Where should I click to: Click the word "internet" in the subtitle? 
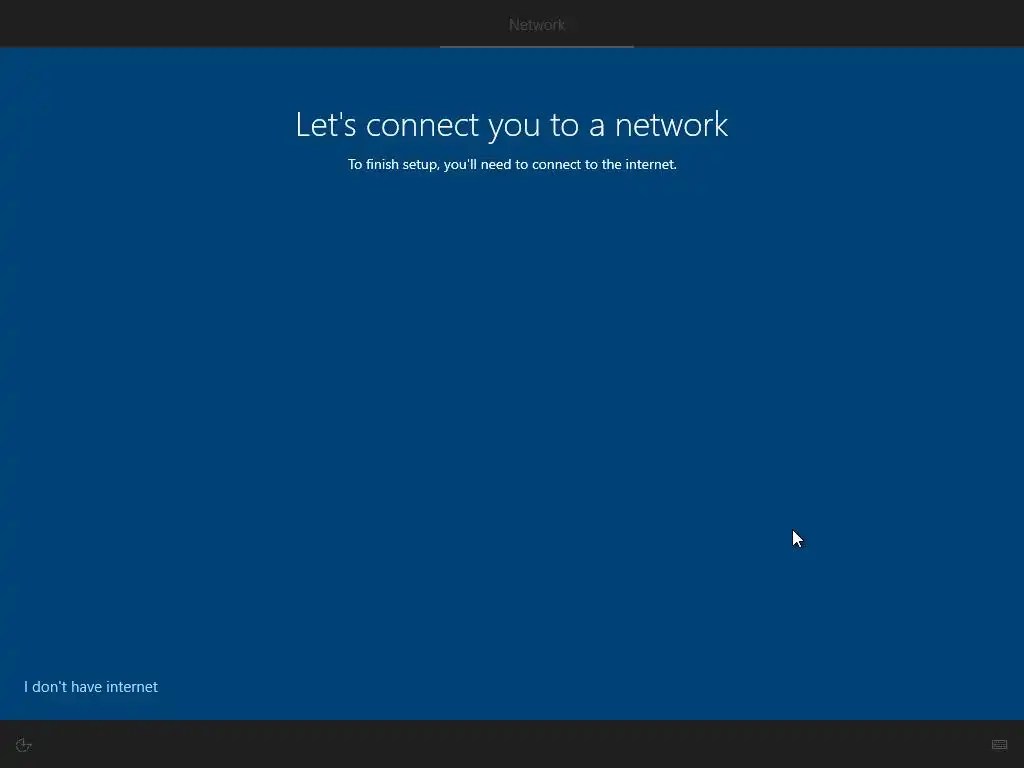(650, 165)
